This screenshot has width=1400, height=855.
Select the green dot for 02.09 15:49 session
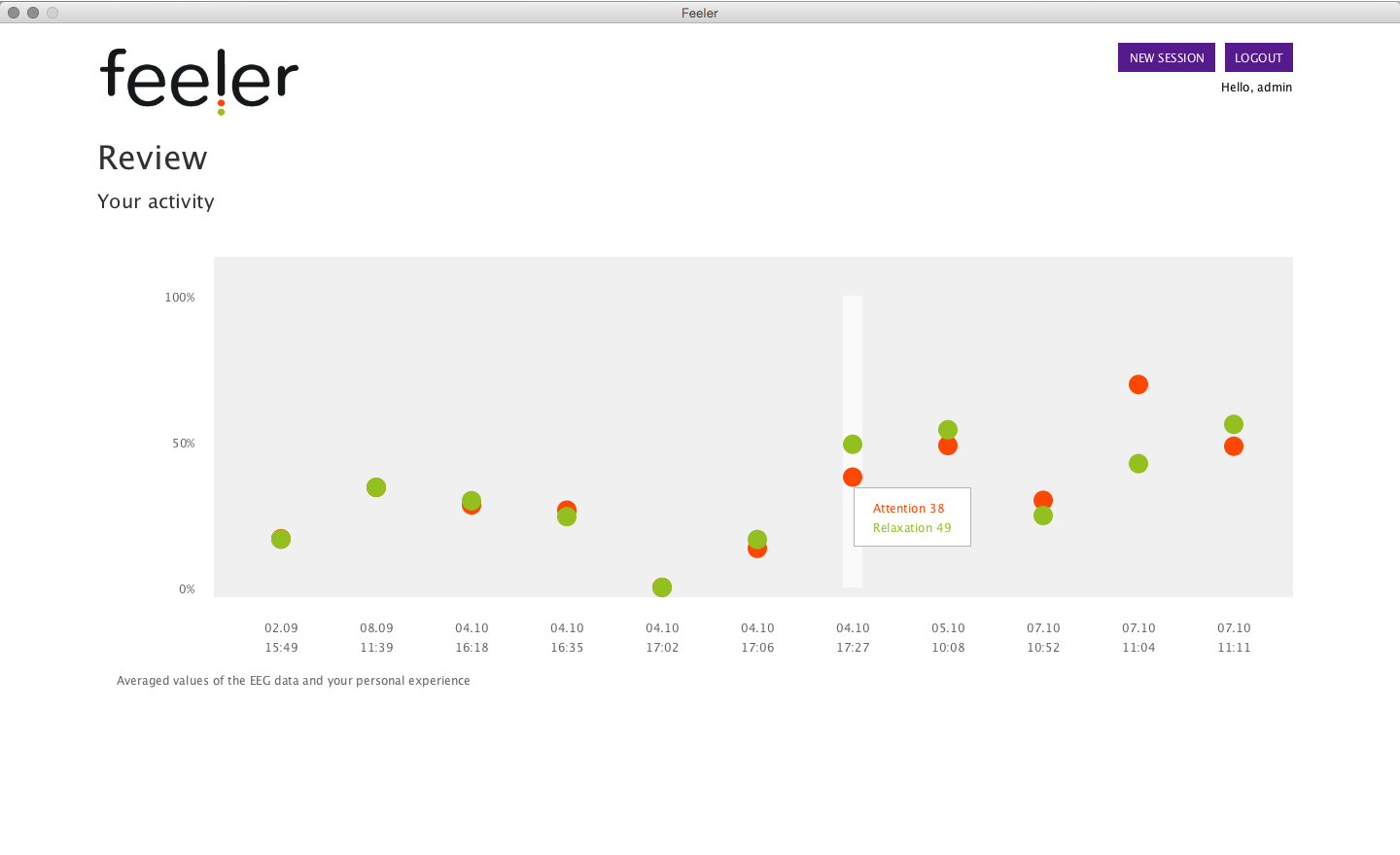(281, 539)
